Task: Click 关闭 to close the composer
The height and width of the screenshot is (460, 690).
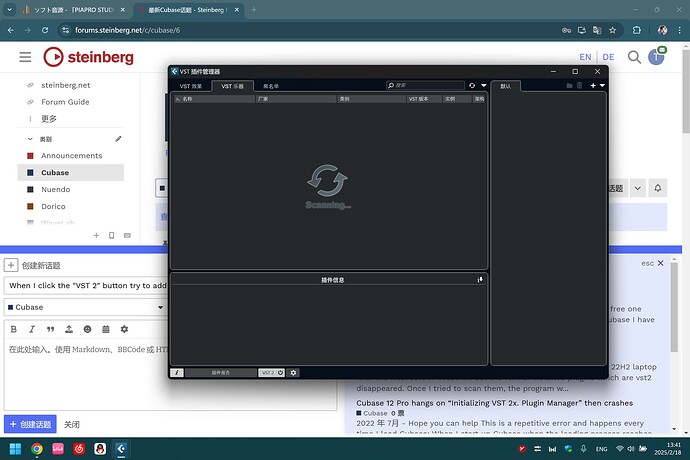Action: (72, 424)
